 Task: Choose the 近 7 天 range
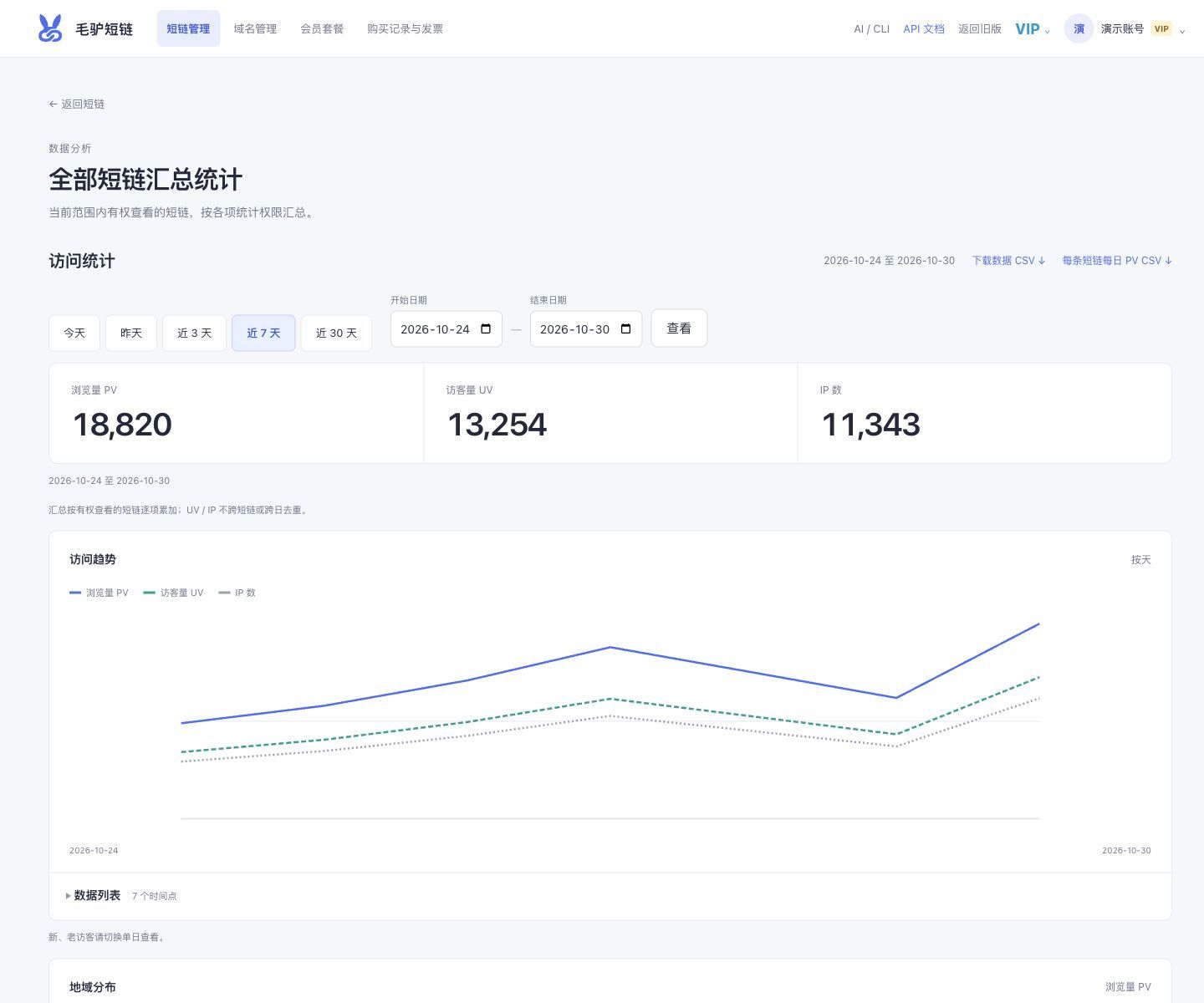coord(263,333)
